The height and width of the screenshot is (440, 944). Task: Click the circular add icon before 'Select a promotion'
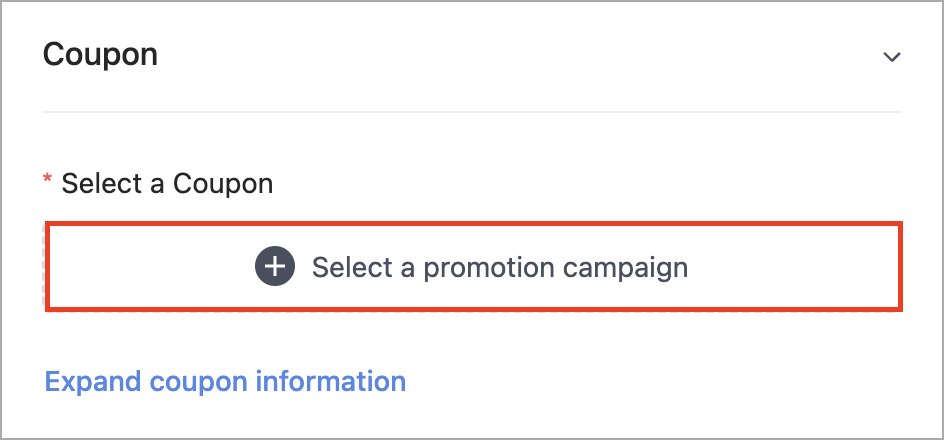[275, 266]
